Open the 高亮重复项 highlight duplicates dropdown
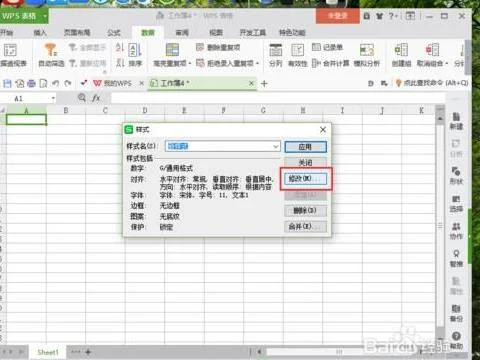The height and width of the screenshot is (360, 480). point(172,55)
